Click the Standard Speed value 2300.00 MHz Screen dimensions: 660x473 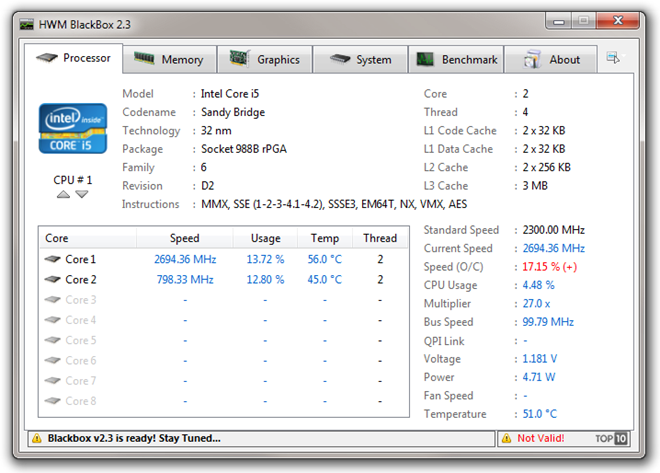(554, 230)
